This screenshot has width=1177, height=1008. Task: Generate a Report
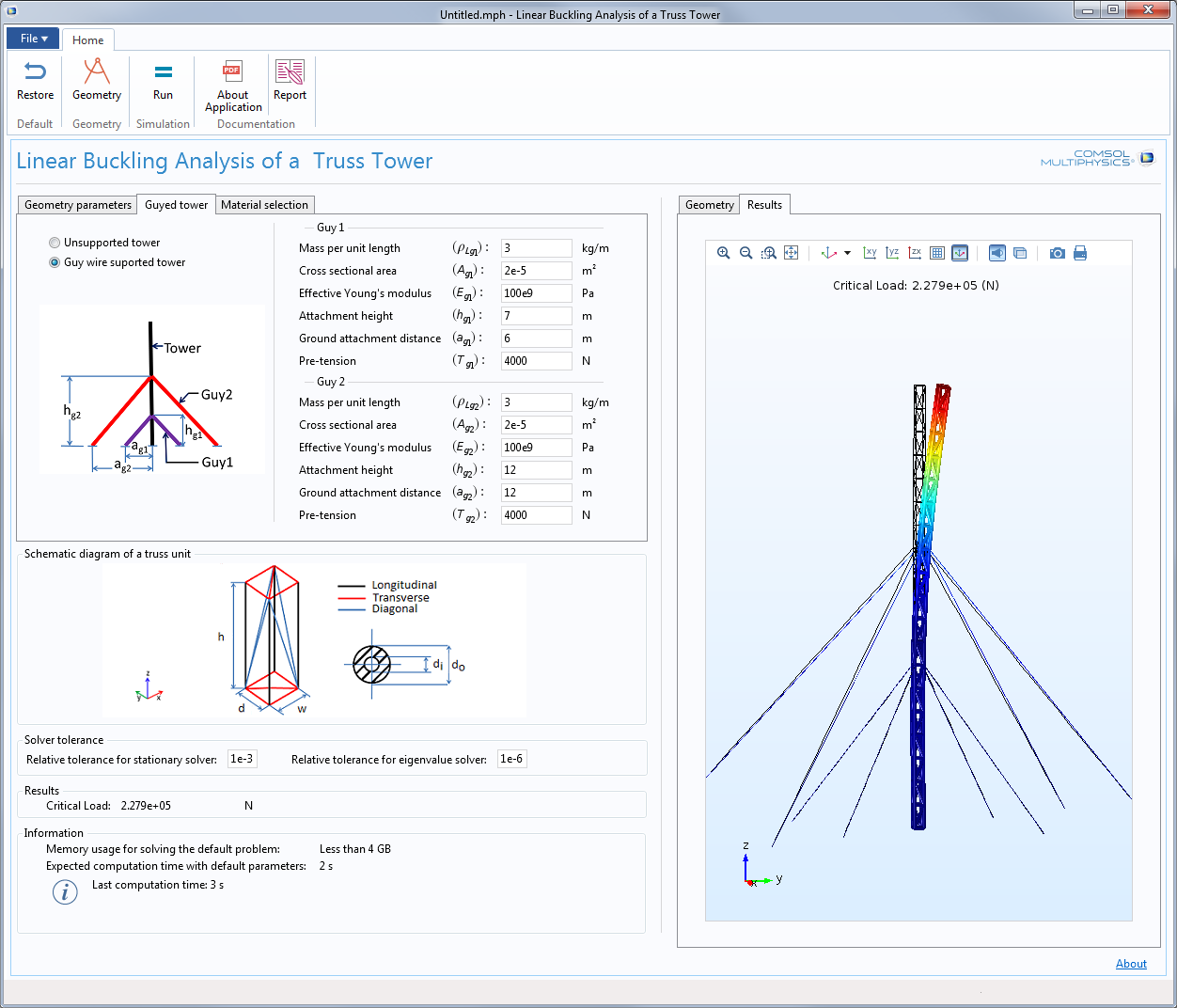tap(290, 80)
